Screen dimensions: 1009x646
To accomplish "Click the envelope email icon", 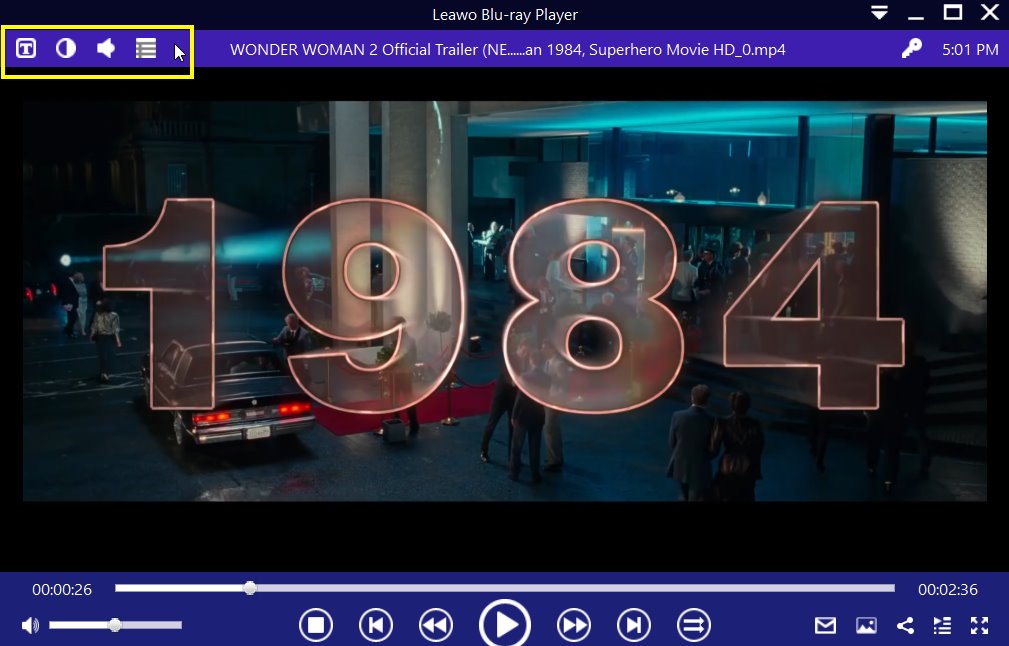I will pyautogui.click(x=825, y=625).
